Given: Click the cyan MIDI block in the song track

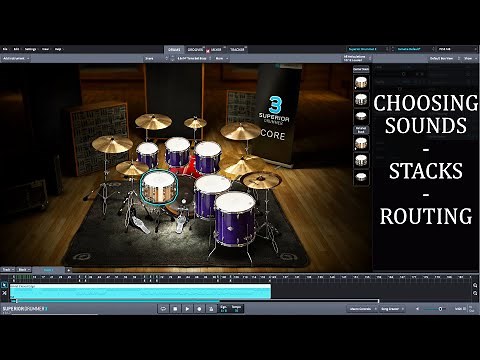Looking at the screenshot, I should tap(140, 291).
